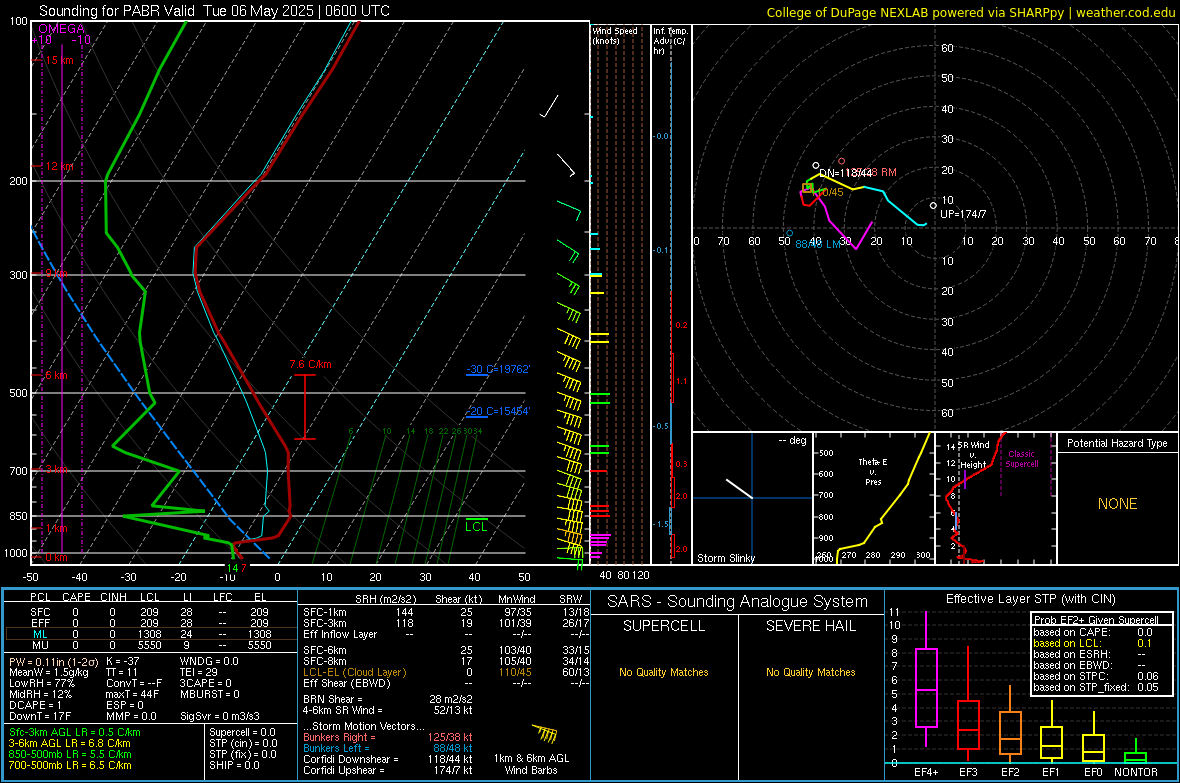Click the SR Wind v. Height mini plot
This screenshot has width=1180, height=783.
tap(995, 498)
